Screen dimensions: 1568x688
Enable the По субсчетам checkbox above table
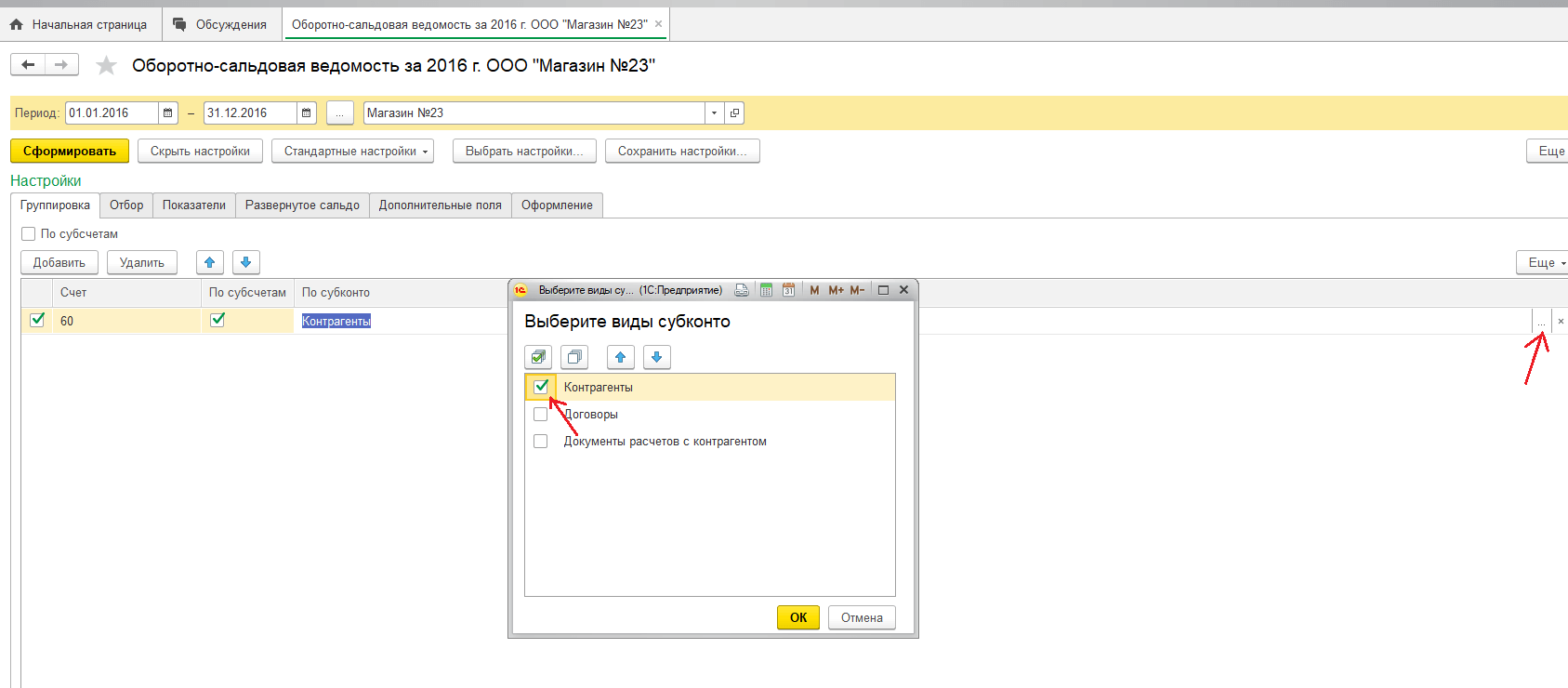tap(29, 234)
